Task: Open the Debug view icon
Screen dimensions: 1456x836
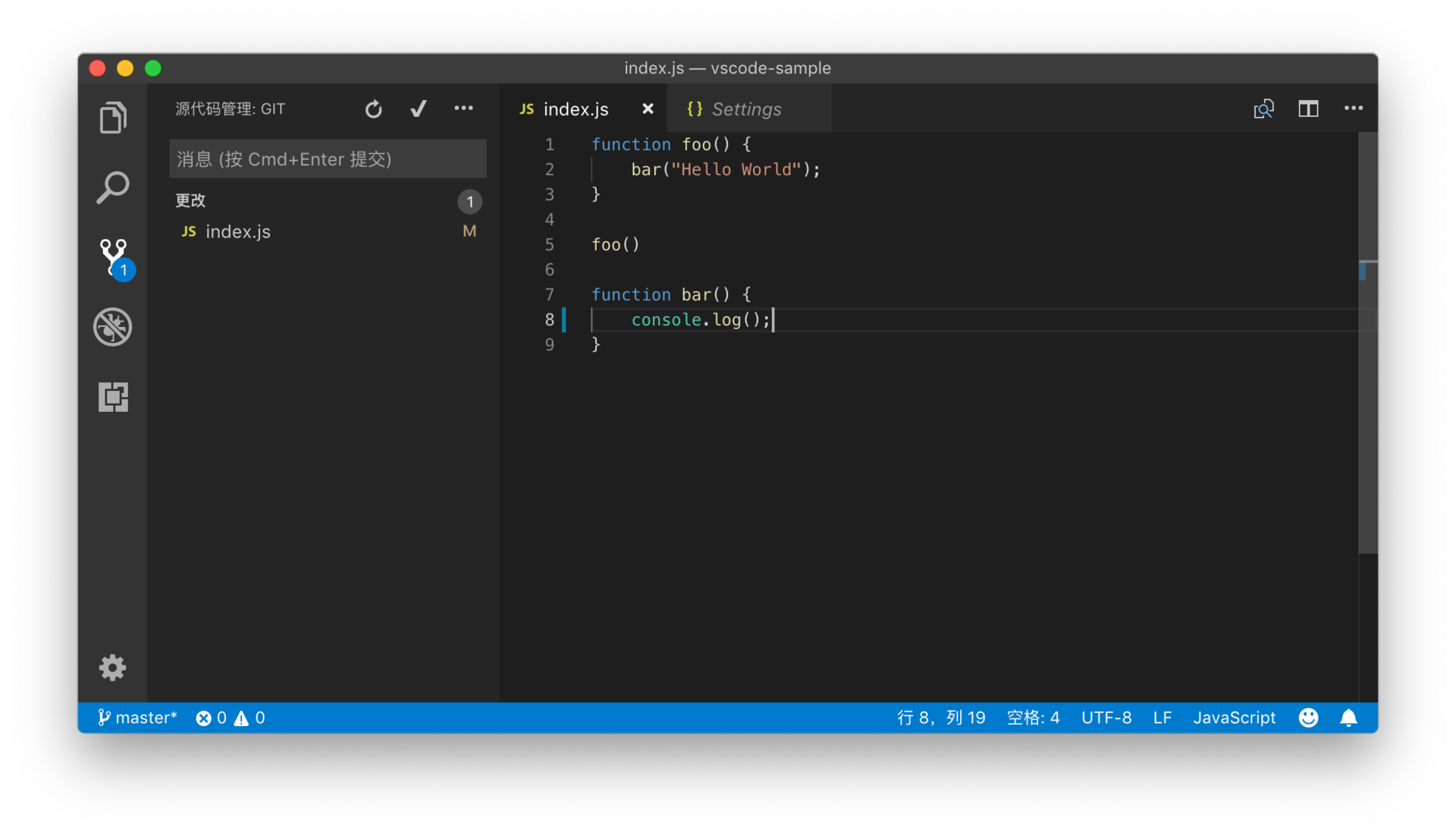Action: pos(113,327)
